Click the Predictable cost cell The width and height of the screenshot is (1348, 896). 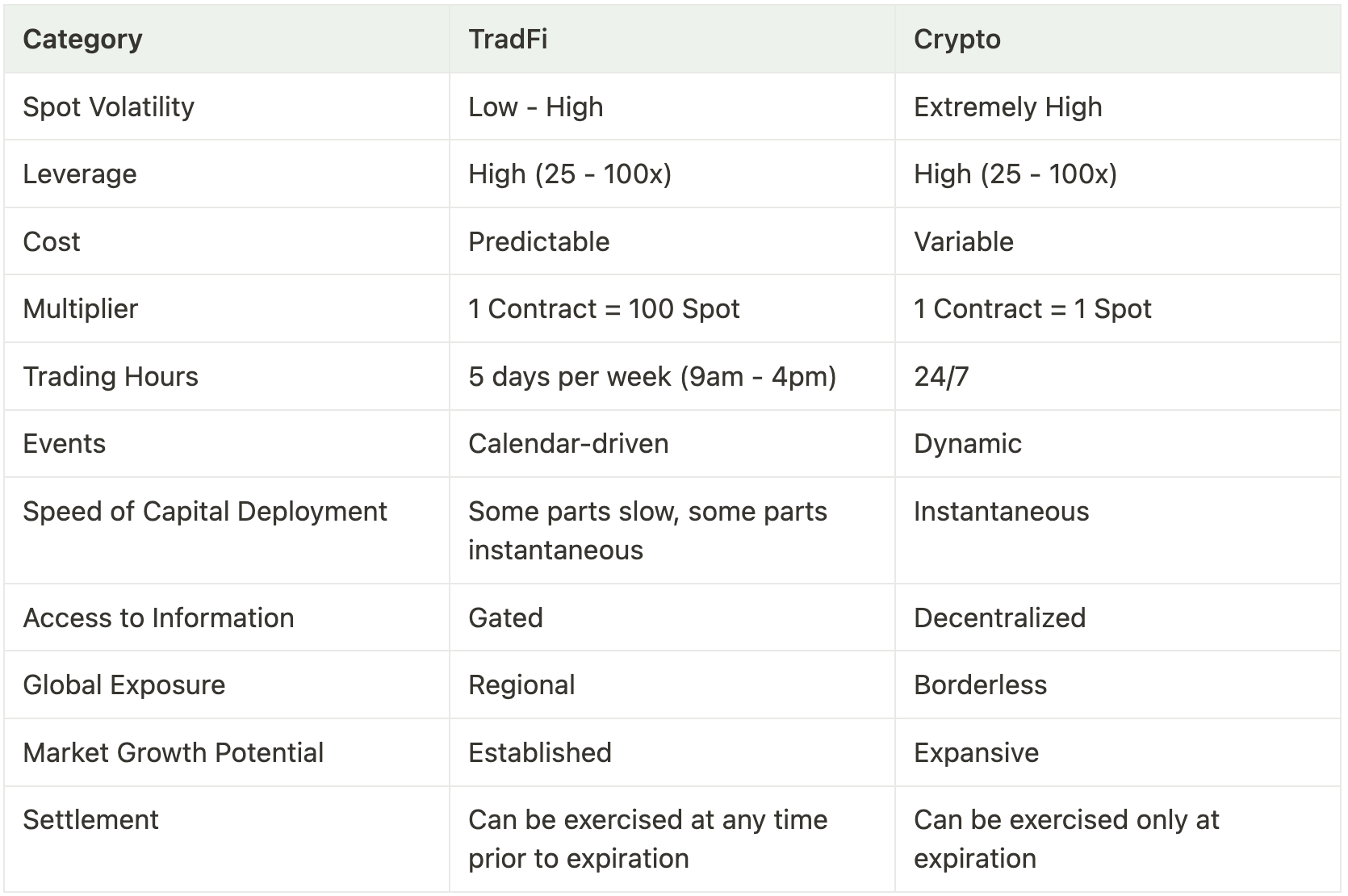tap(538, 241)
